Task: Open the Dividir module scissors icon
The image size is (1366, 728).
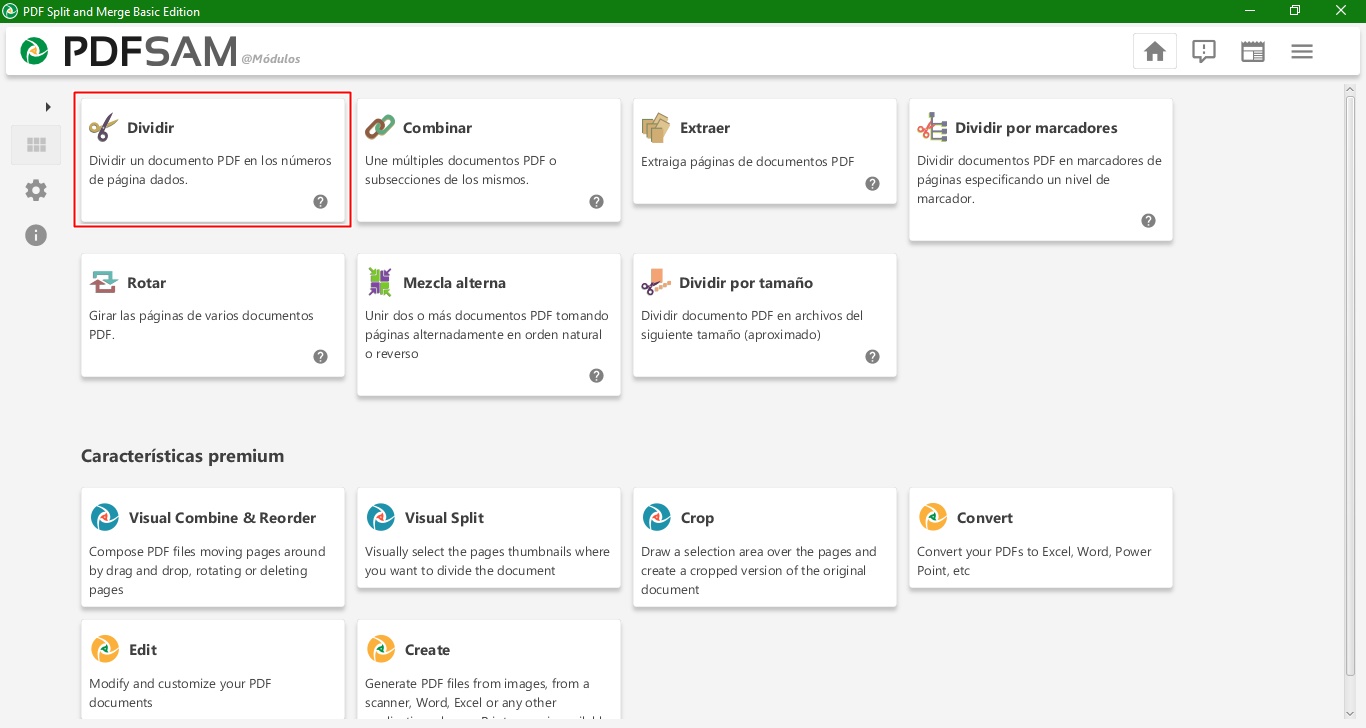Action: point(103,127)
